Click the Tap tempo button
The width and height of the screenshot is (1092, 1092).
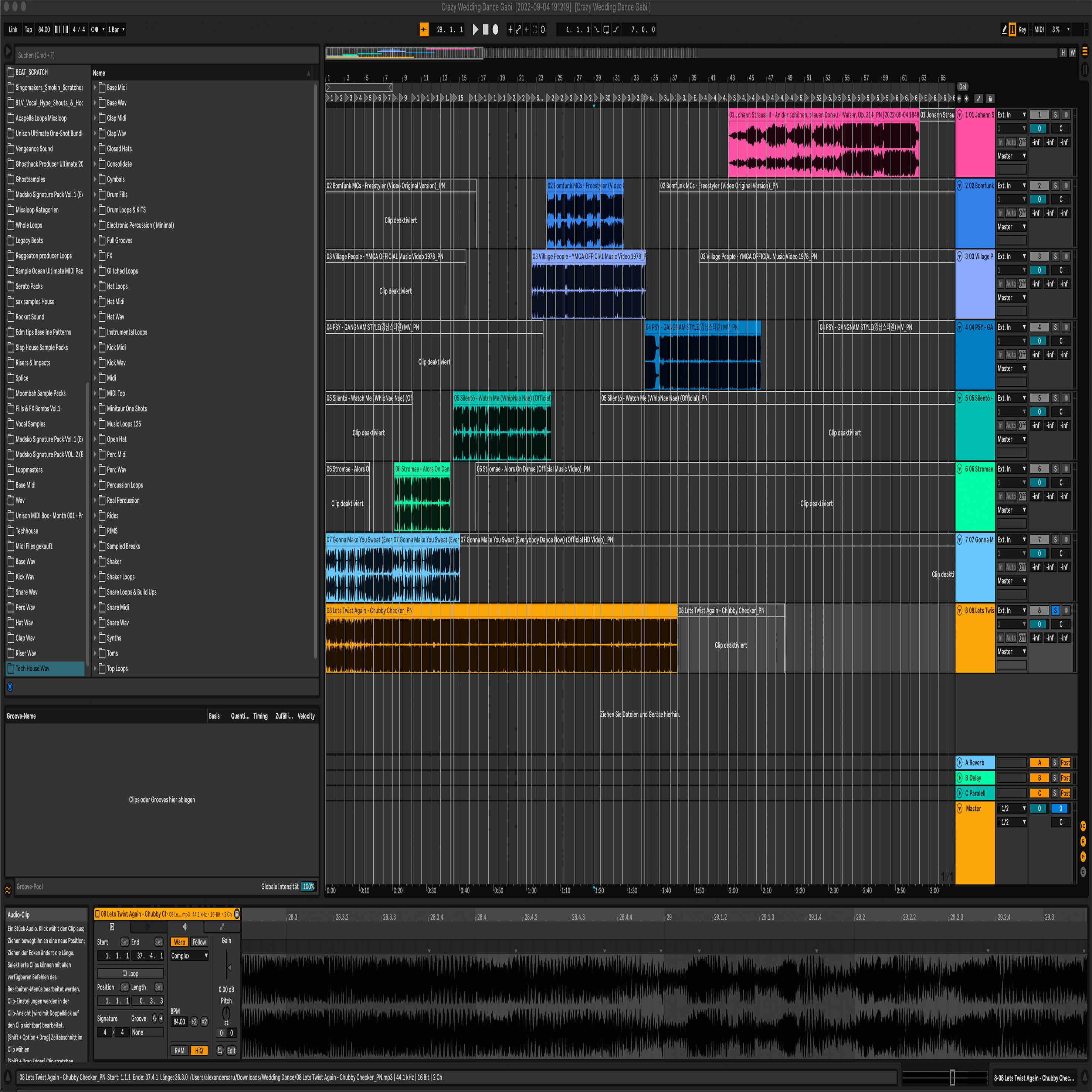coord(28,30)
